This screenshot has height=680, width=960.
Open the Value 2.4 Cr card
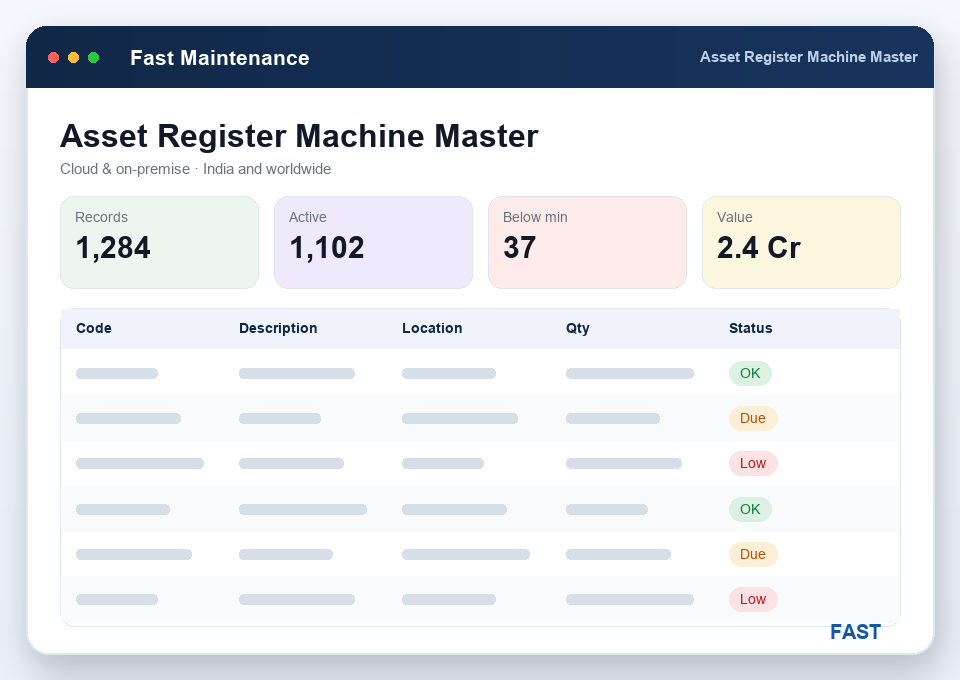[x=801, y=242]
